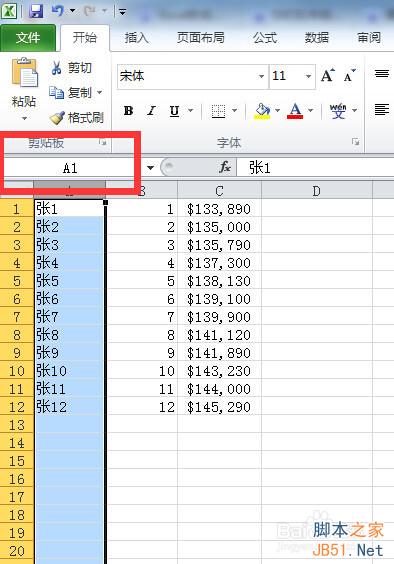Expand the 粘贴 options arrow
This screenshot has width=394, height=564.
24,118
